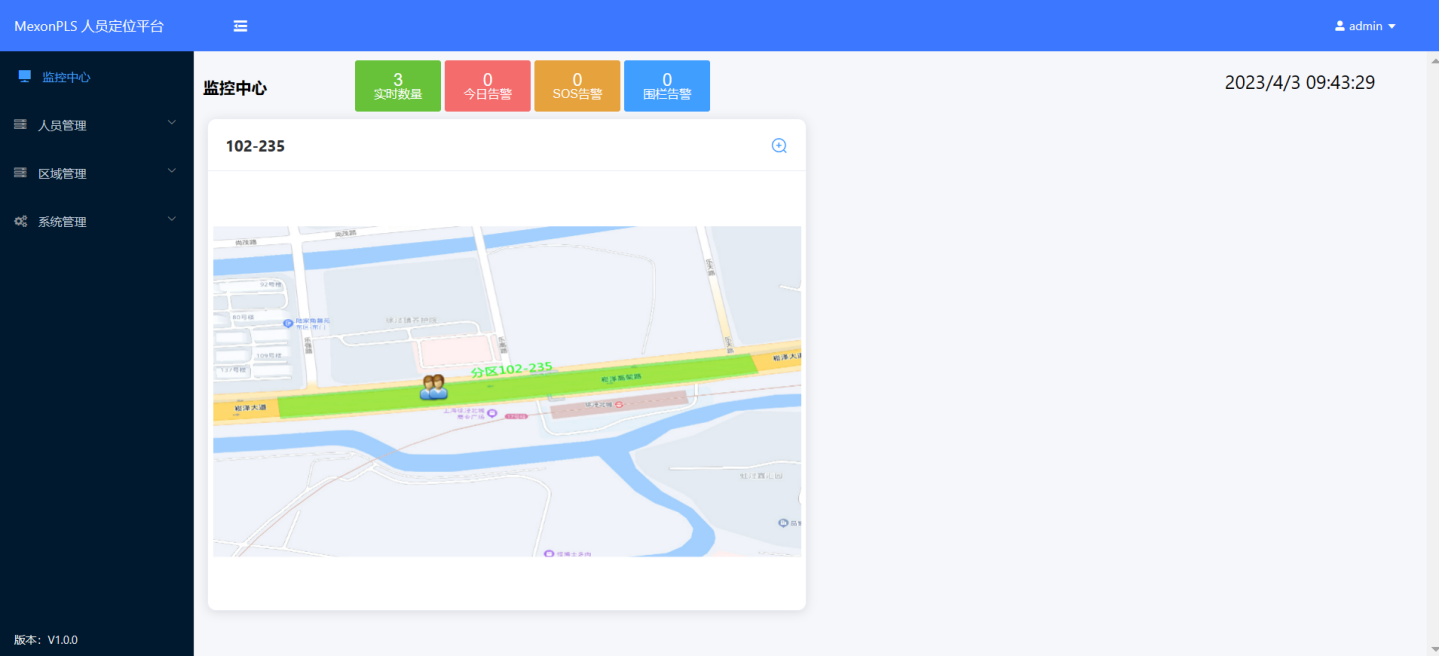Screen dimensions: 1439x656
Task: Go to 监控中心 in the sidebar
Action: (97, 77)
